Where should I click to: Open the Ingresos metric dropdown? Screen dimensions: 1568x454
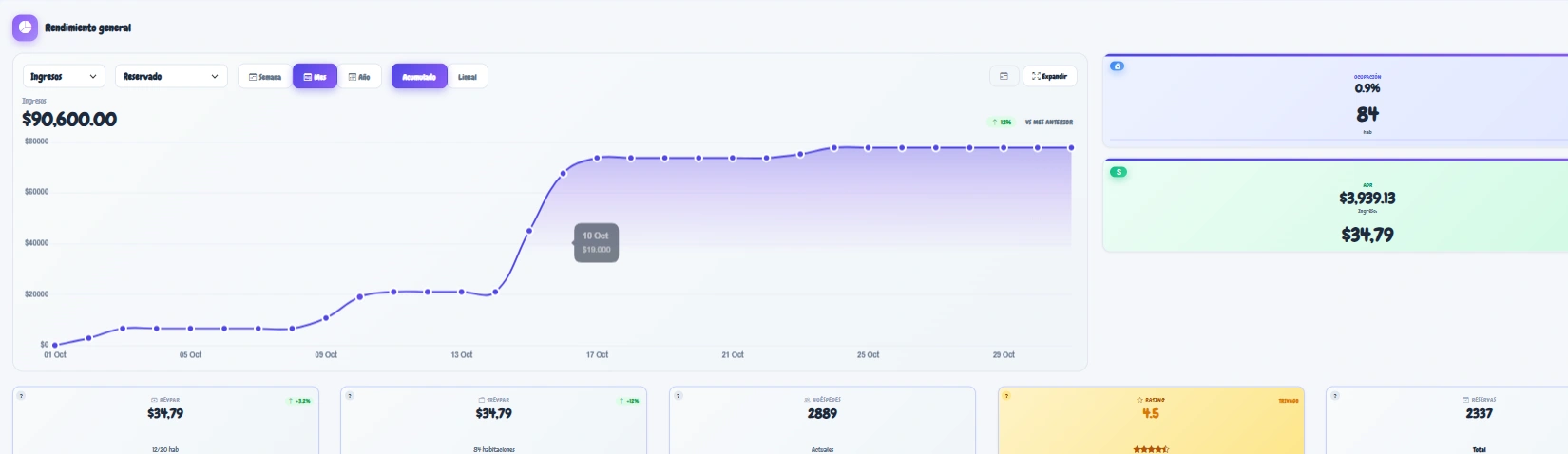(64, 76)
